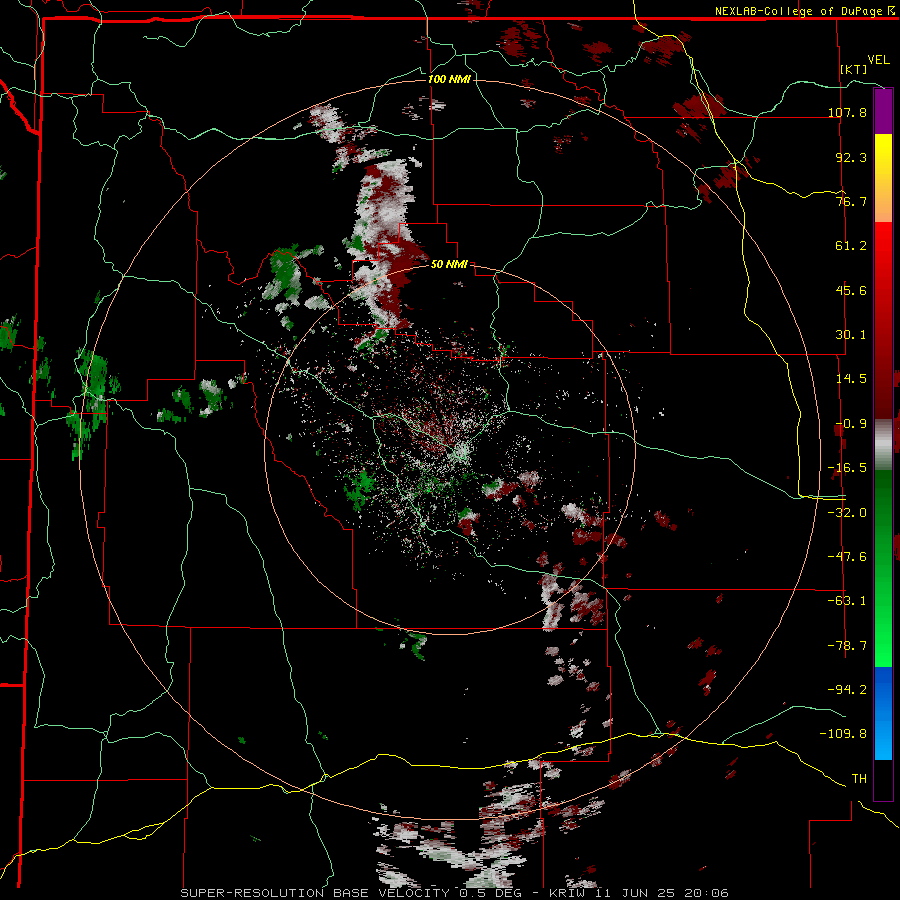Click the 45.6 velocity scale value
The image size is (900, 900).
[x=851, y=290]
